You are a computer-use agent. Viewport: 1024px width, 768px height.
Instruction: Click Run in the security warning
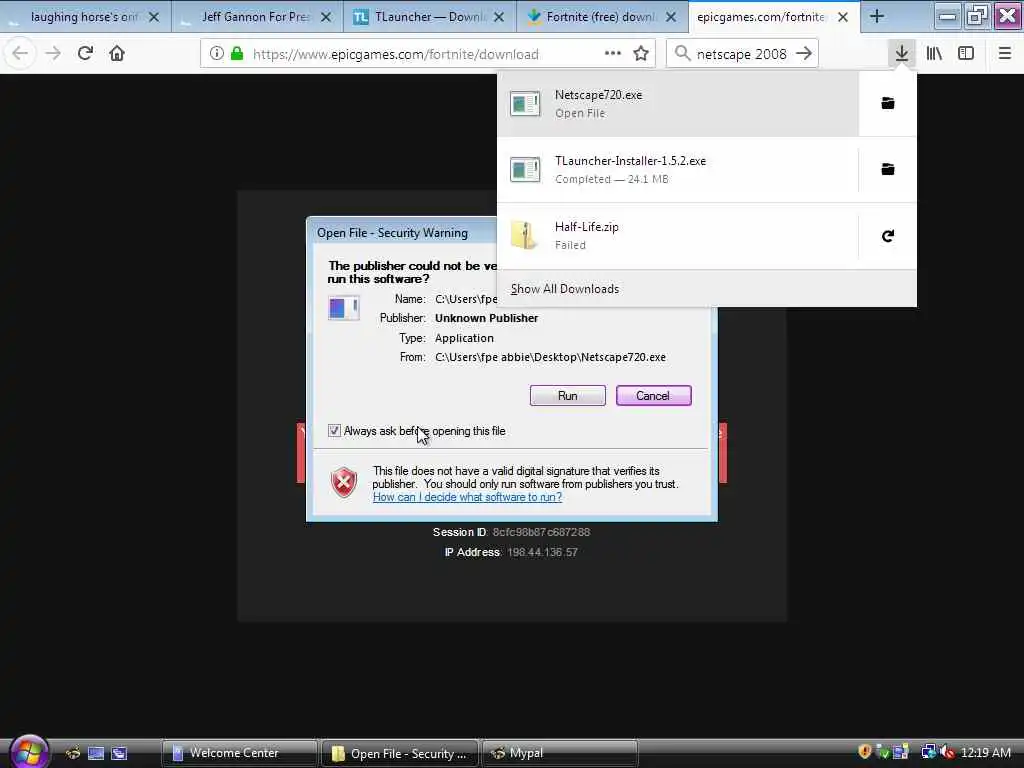point(568,396)
